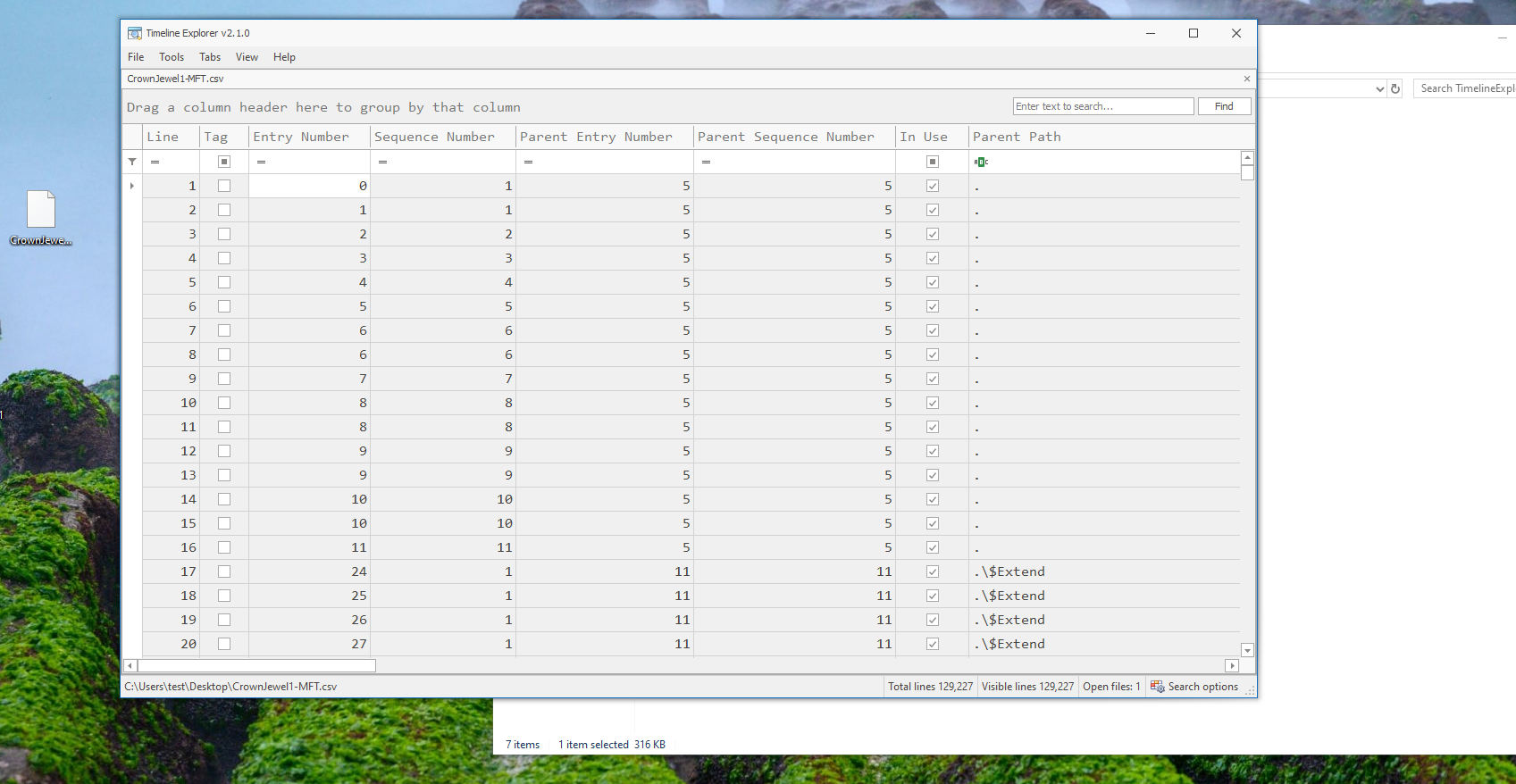
Task: Click vertical scrollbar down arrow
Action: coord(1248,651)
